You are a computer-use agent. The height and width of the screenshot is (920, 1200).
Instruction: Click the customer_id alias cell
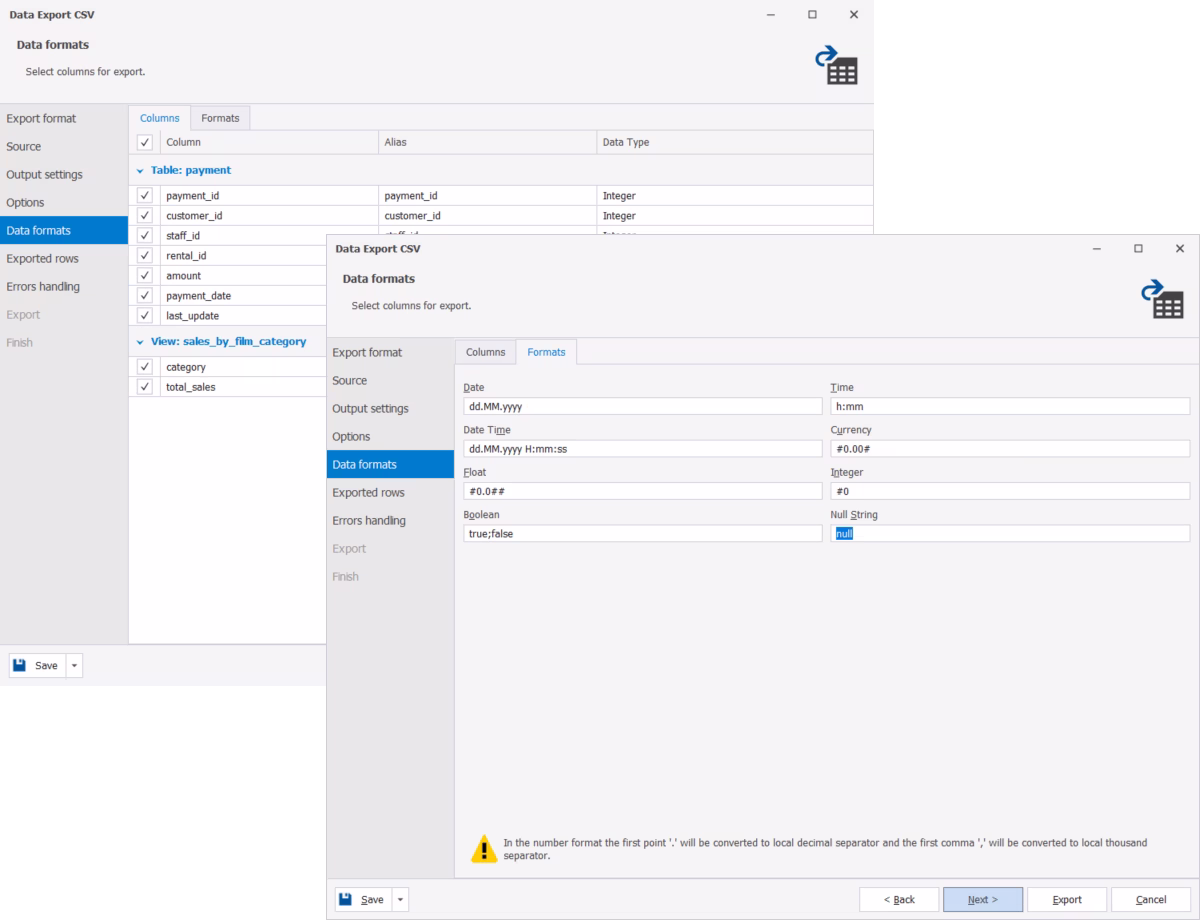coord(487,216)
